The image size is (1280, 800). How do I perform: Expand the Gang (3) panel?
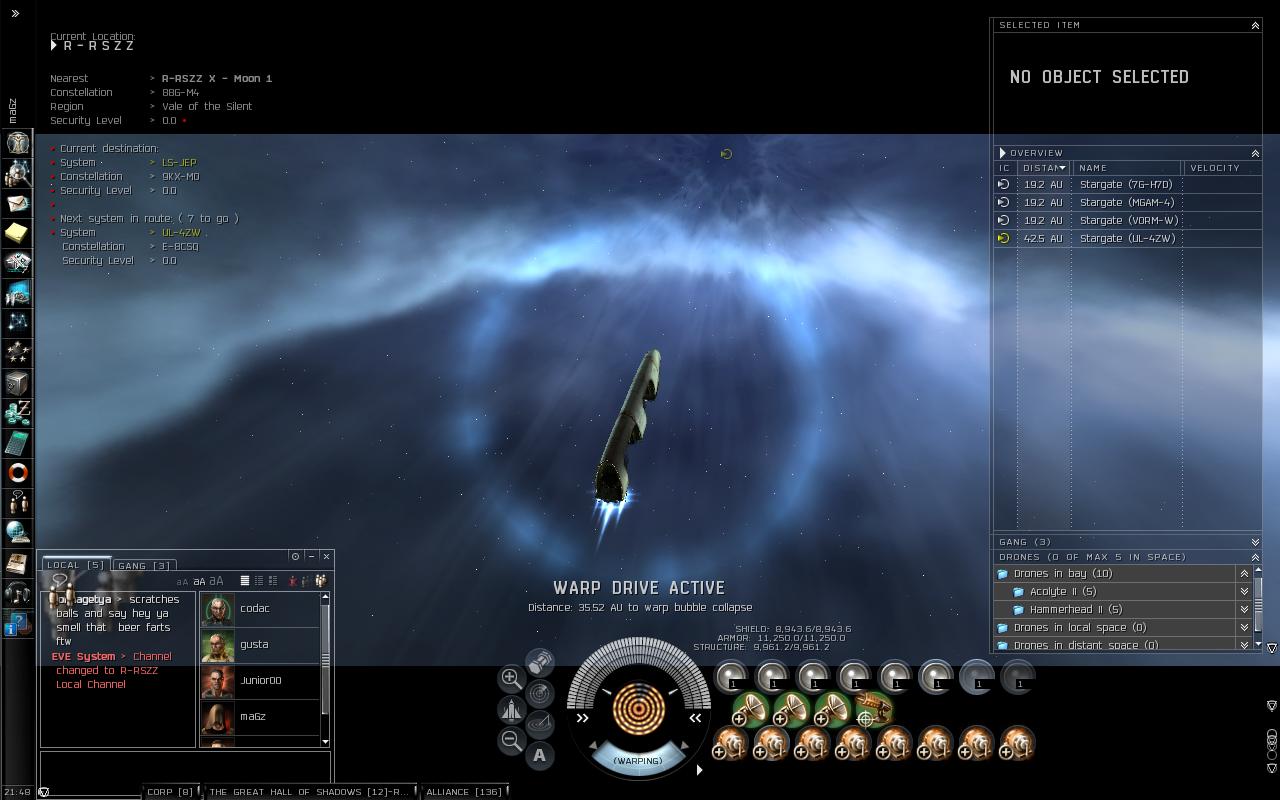click(1255, 542)
